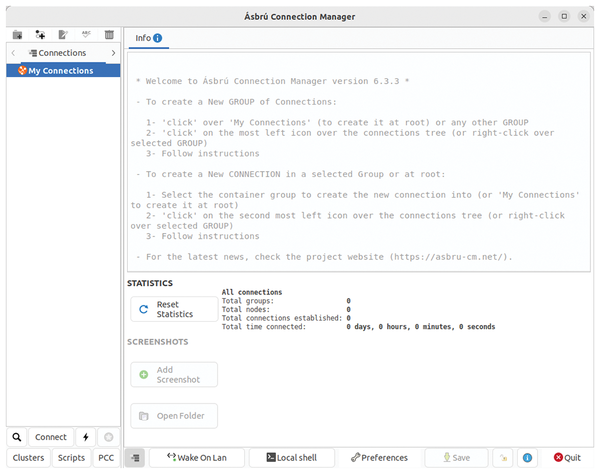Open the Scripts panel
Screen dimensions: 600x474
coord(71,458)
